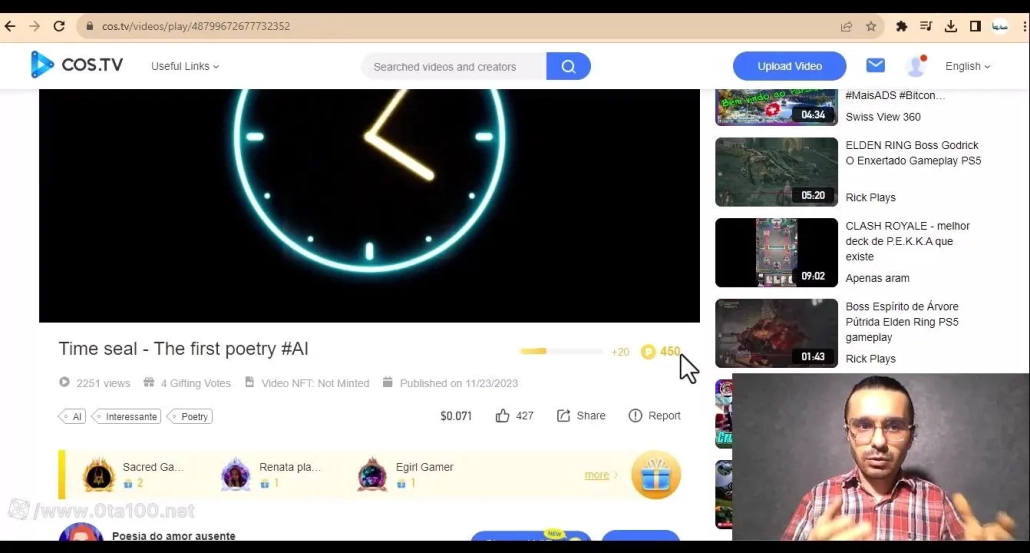
Task: Click the COS.TV logo icon
Action: pos(42,65)
